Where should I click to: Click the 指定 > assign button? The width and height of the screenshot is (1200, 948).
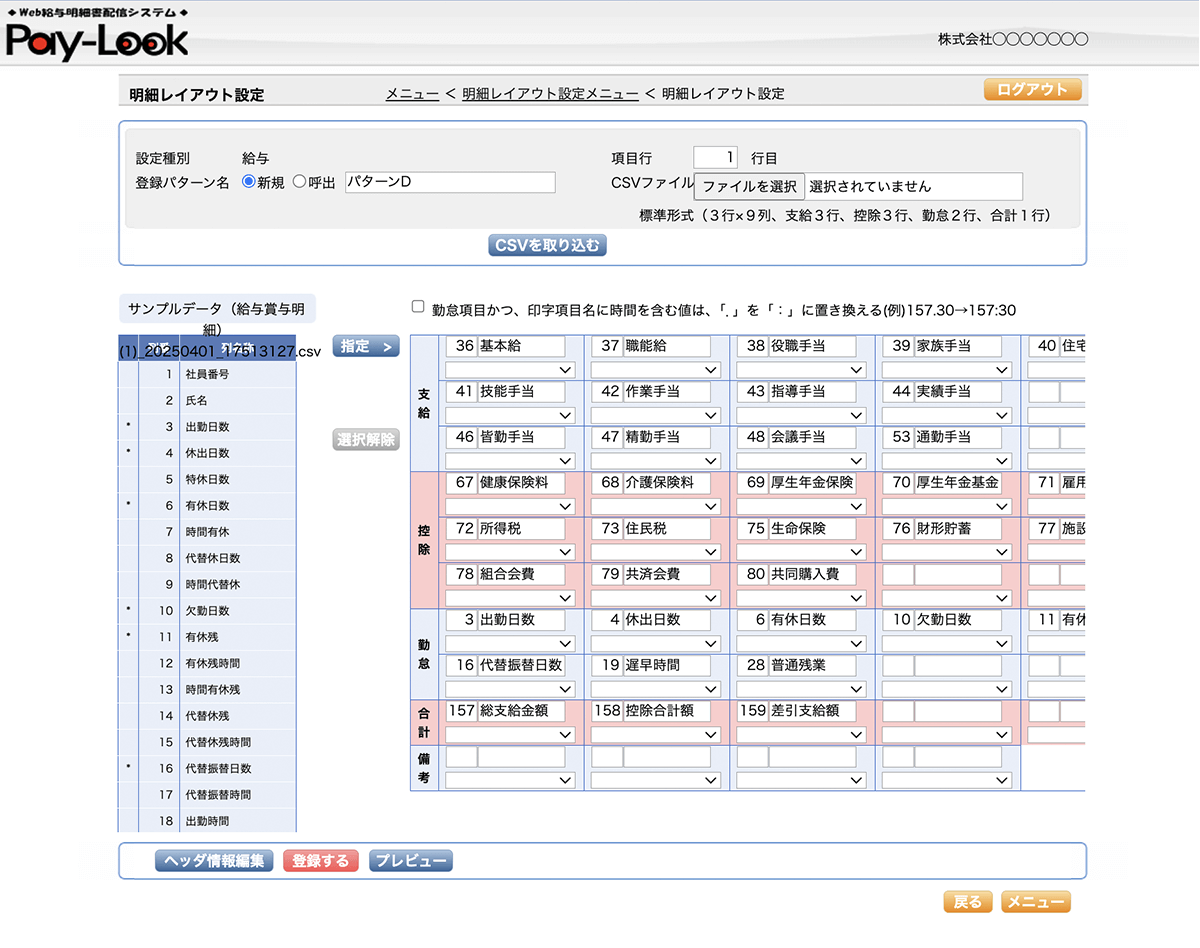(x=365, y=346)
